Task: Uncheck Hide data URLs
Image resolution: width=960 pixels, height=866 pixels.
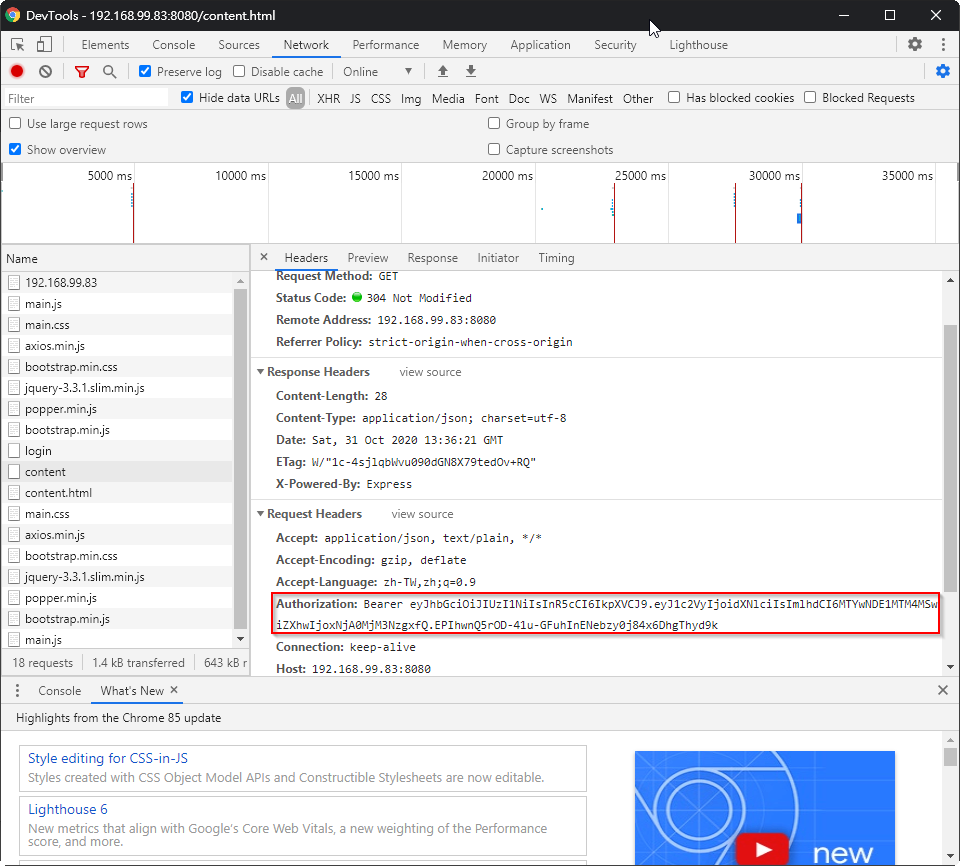Action: [x=187, y=97]
